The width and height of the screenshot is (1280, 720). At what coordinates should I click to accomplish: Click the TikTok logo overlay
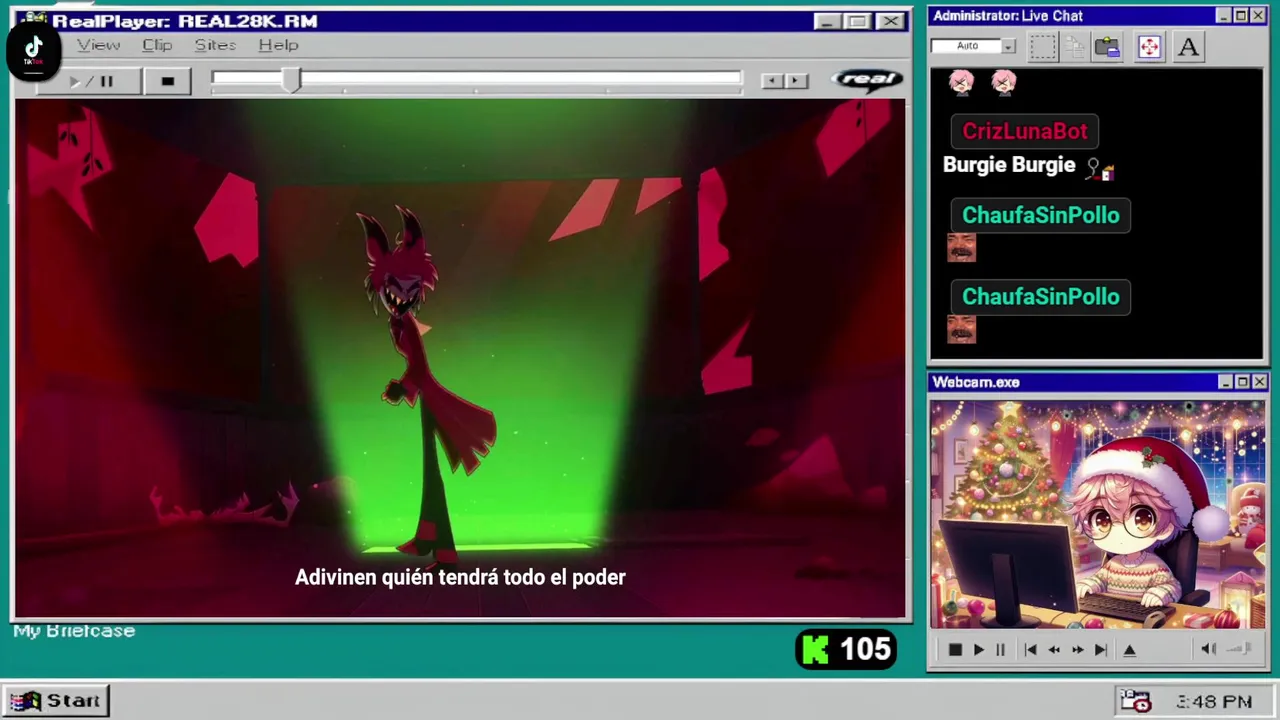point(33,49)
